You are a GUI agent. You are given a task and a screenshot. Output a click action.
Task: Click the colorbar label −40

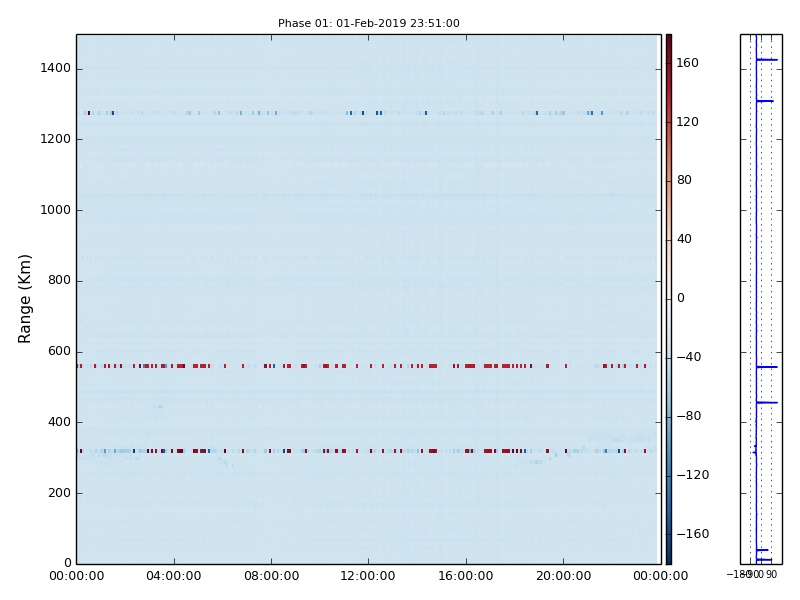tap(689, 357)
